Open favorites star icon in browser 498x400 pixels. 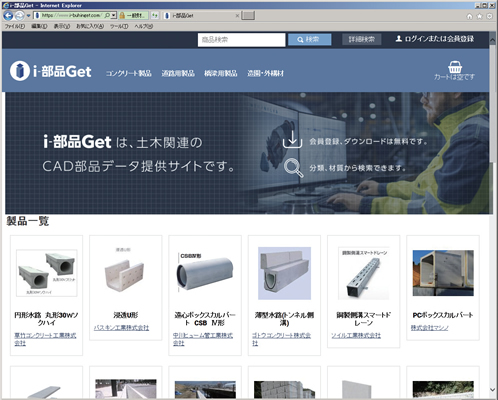479,16
